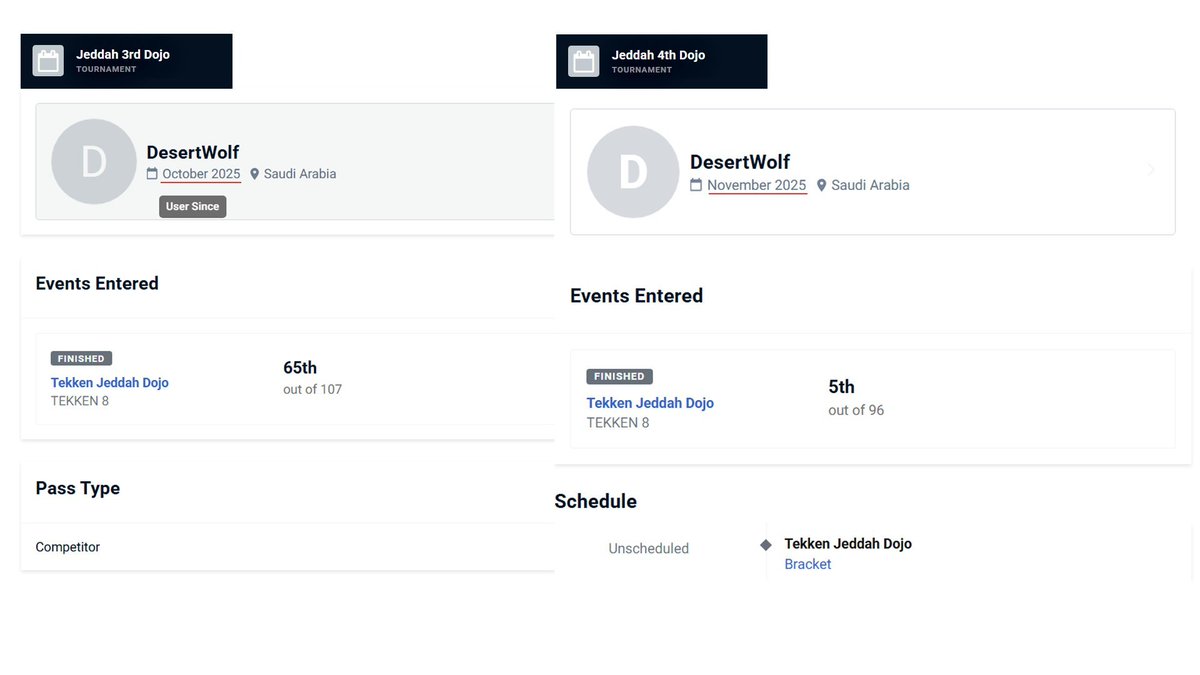Viewport: 1200px width, 675px height.
Task: Expand the chevron on right DesertWolf card
Action: 1151,170
